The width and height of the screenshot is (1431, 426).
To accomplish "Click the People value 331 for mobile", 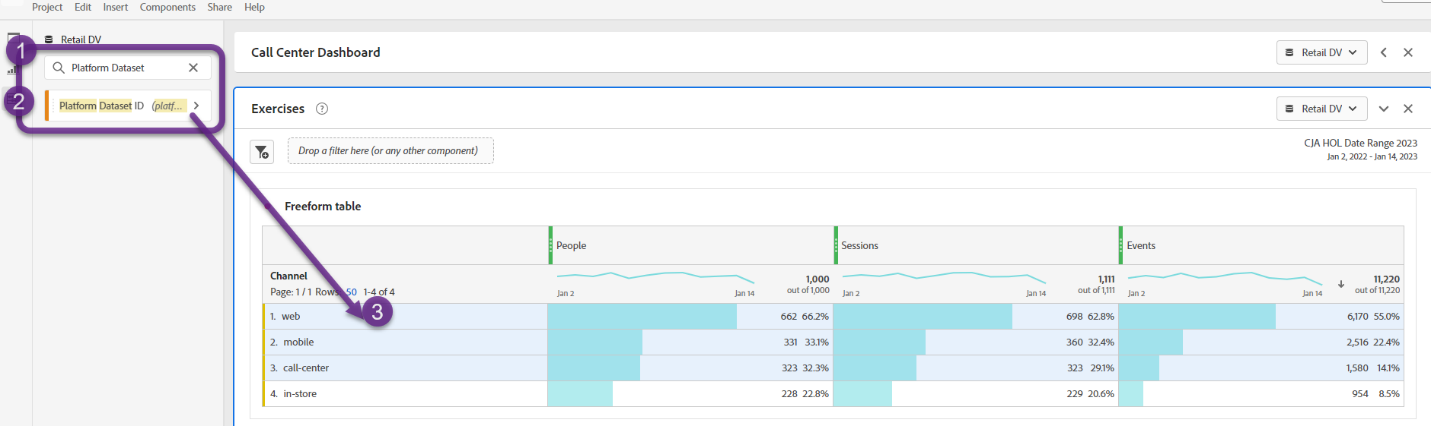I will (788, 342).
